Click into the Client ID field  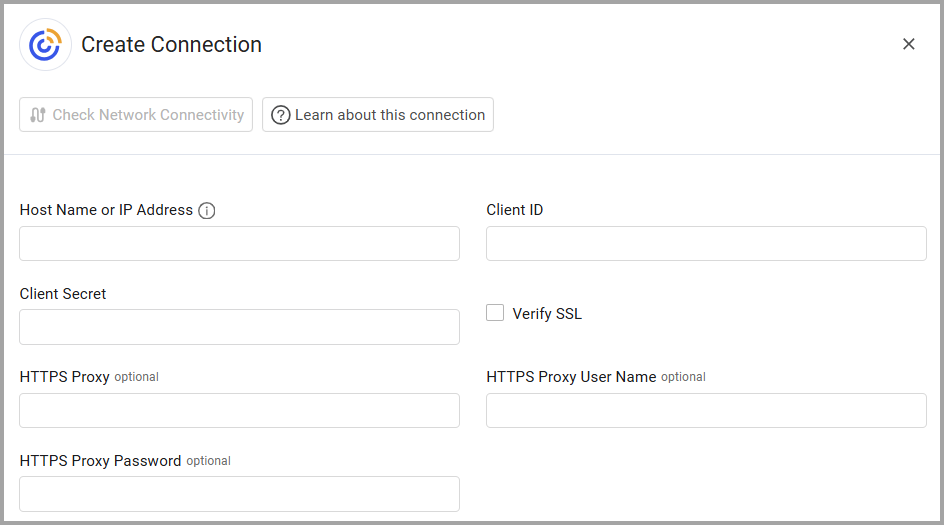coord(706,243)
